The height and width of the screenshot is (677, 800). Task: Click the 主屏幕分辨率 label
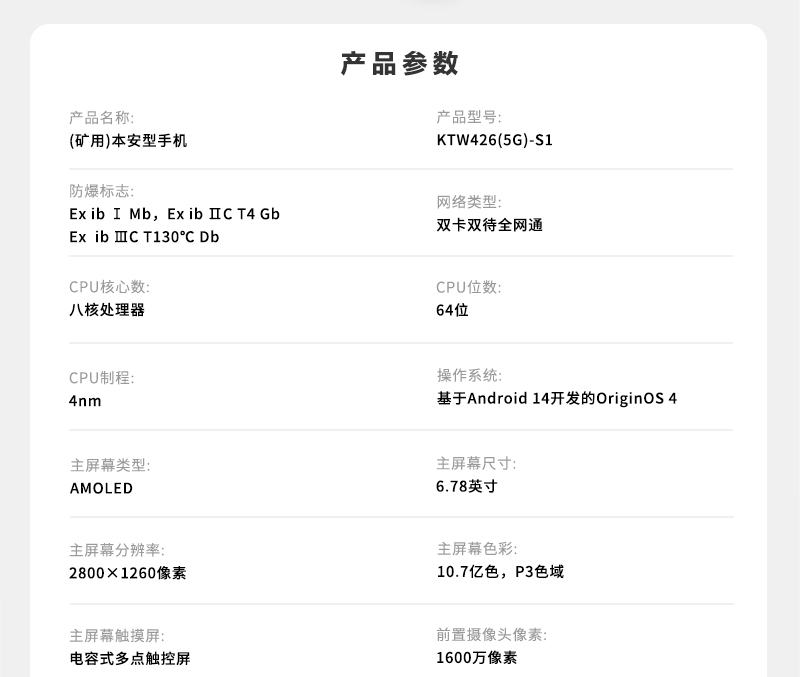point(116,550)
